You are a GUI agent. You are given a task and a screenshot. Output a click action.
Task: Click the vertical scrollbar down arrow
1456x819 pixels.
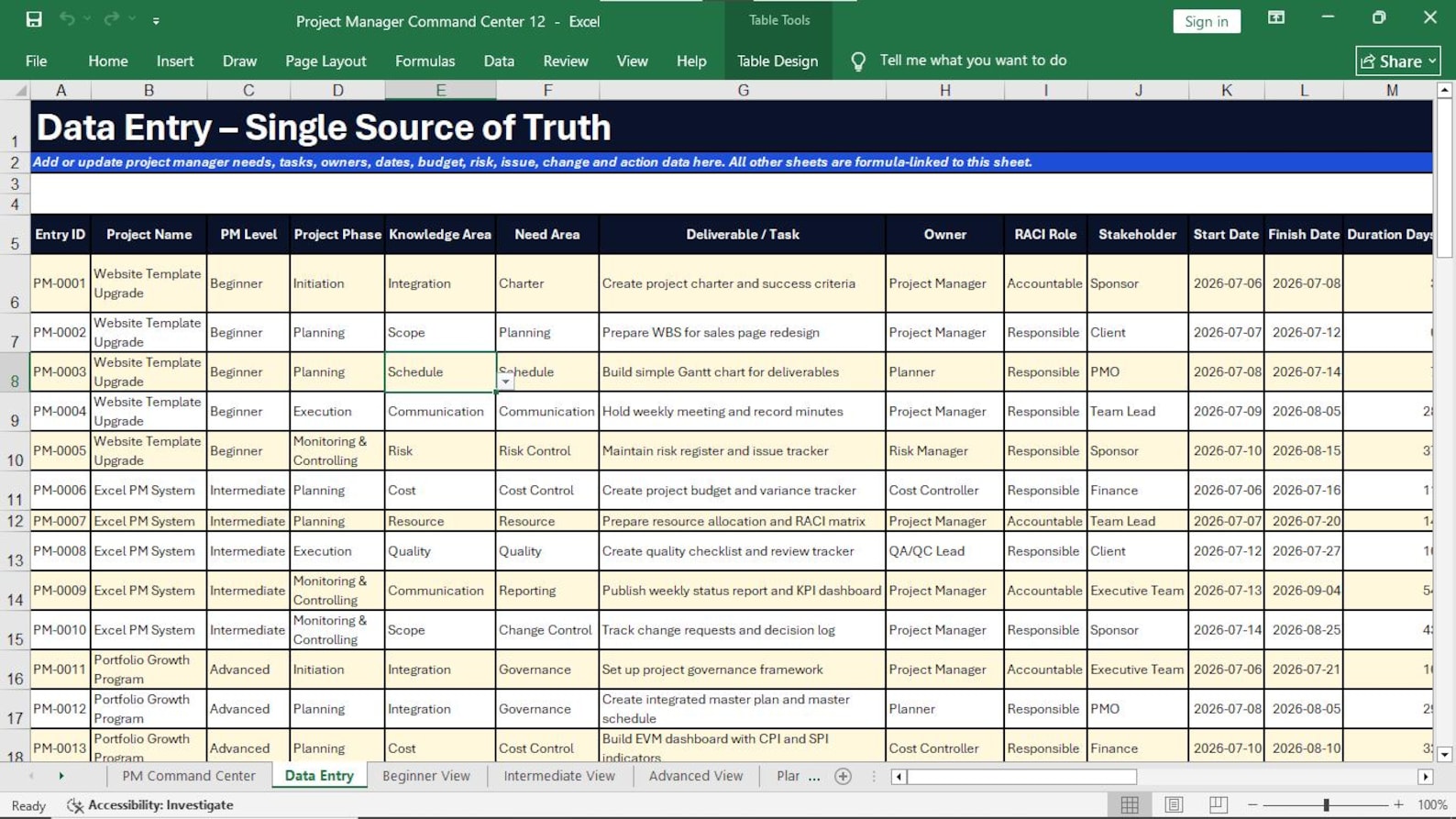tap(1444, 755)
